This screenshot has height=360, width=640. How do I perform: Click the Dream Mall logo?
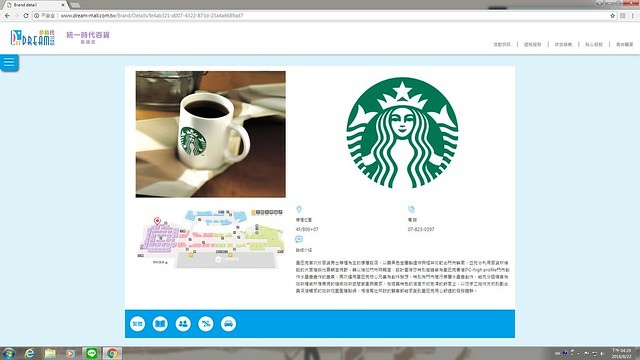[33, 38]
